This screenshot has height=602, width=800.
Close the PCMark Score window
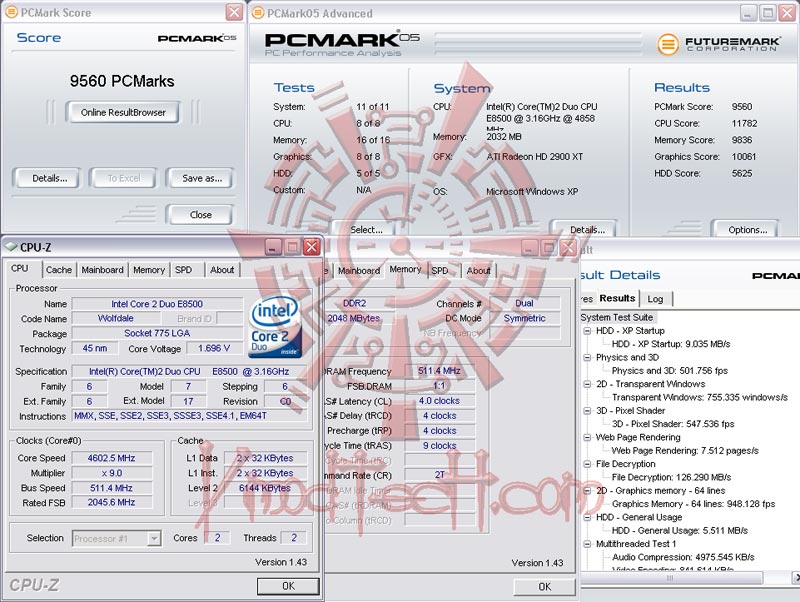point(234,12)
